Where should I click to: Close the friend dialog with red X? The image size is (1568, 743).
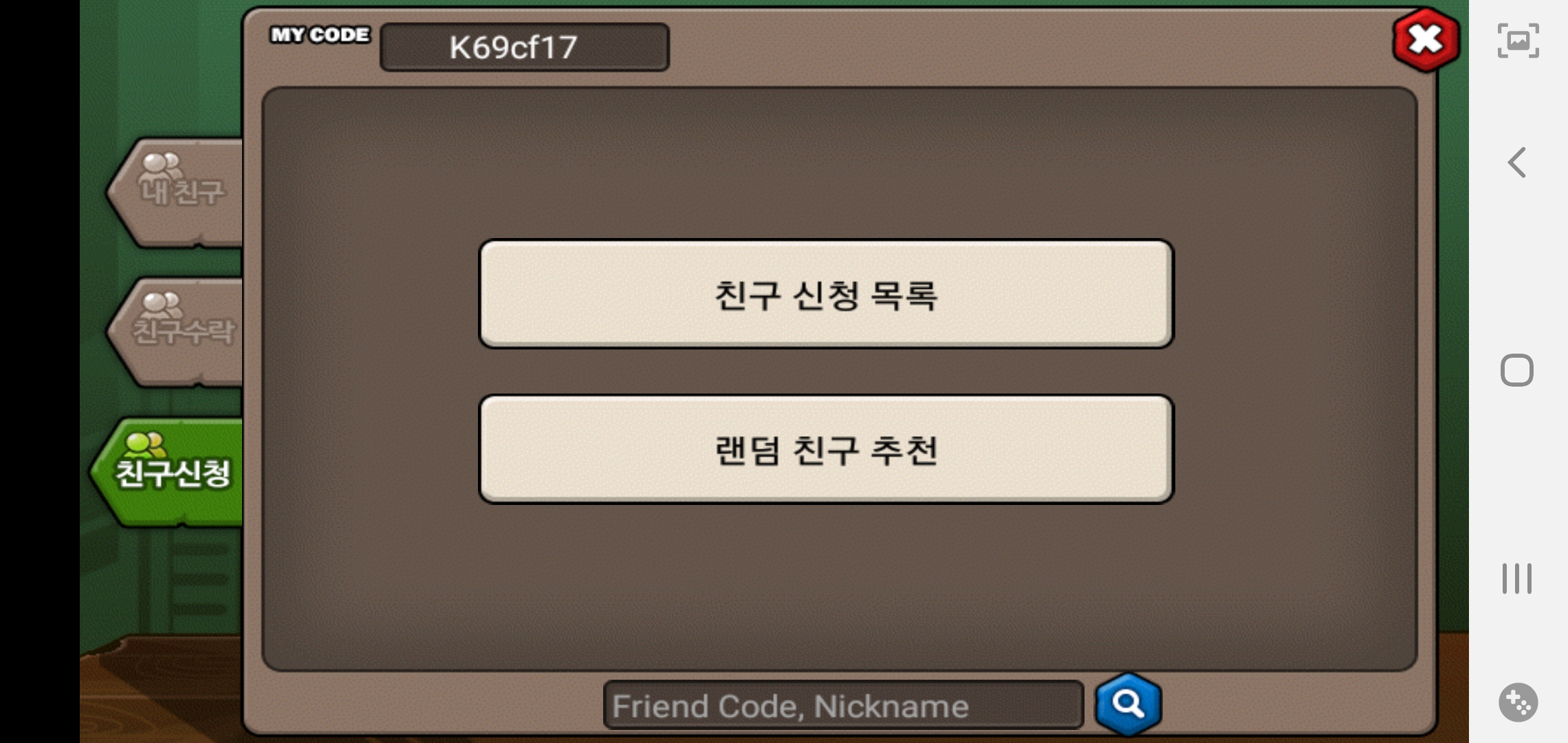coord(1426,40)
